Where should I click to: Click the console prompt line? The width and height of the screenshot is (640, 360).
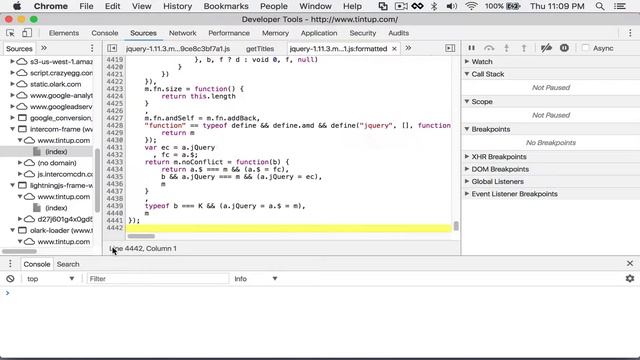[x=320, y=293]
